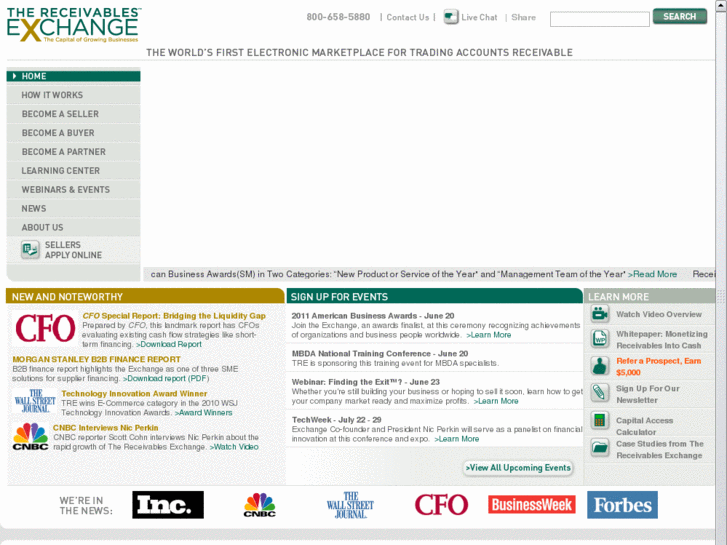
Task: Click Sign Up For Our Newsletter text
Action: pos(648,394)
